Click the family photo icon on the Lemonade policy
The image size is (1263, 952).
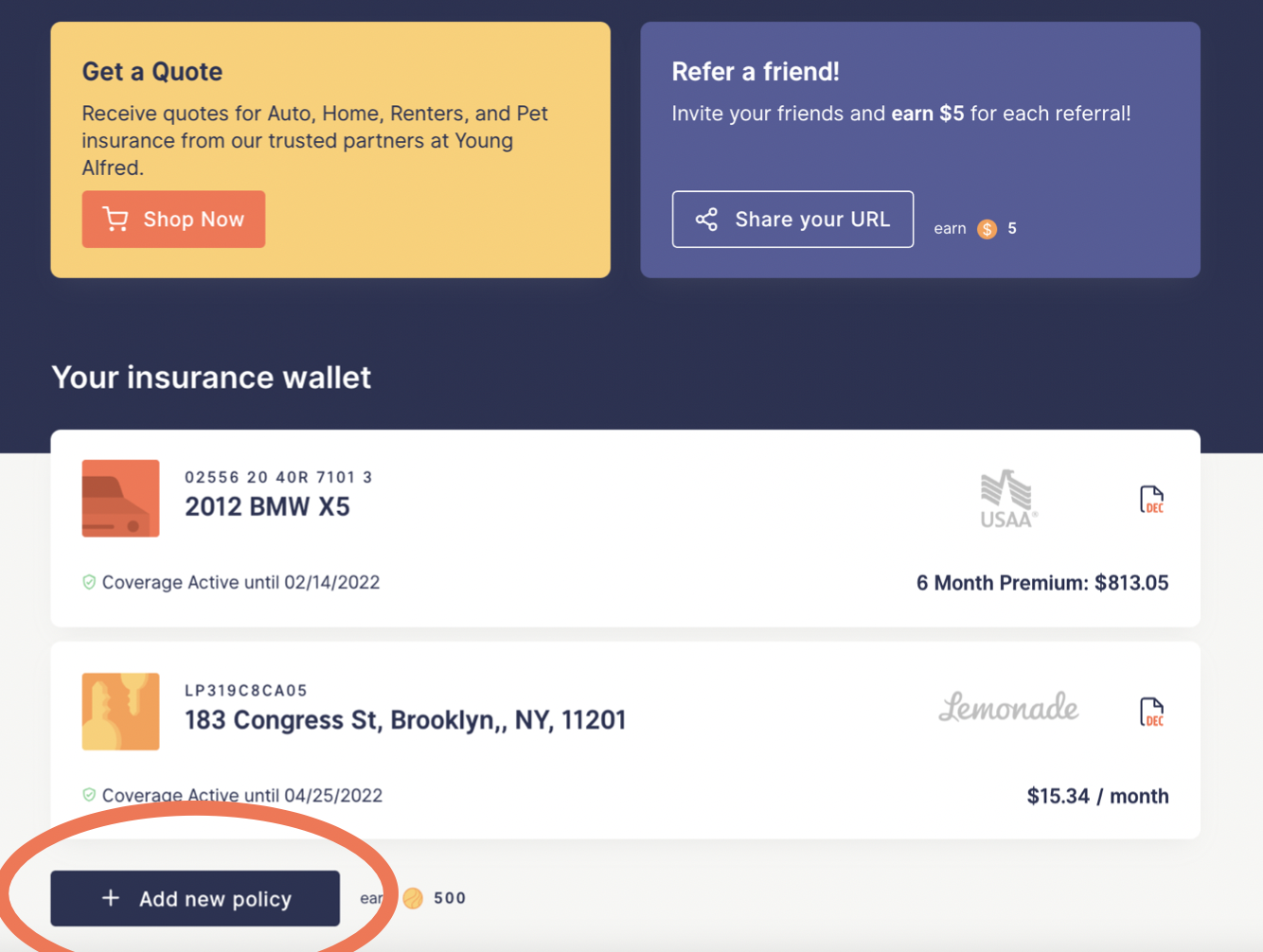point(120,712)
